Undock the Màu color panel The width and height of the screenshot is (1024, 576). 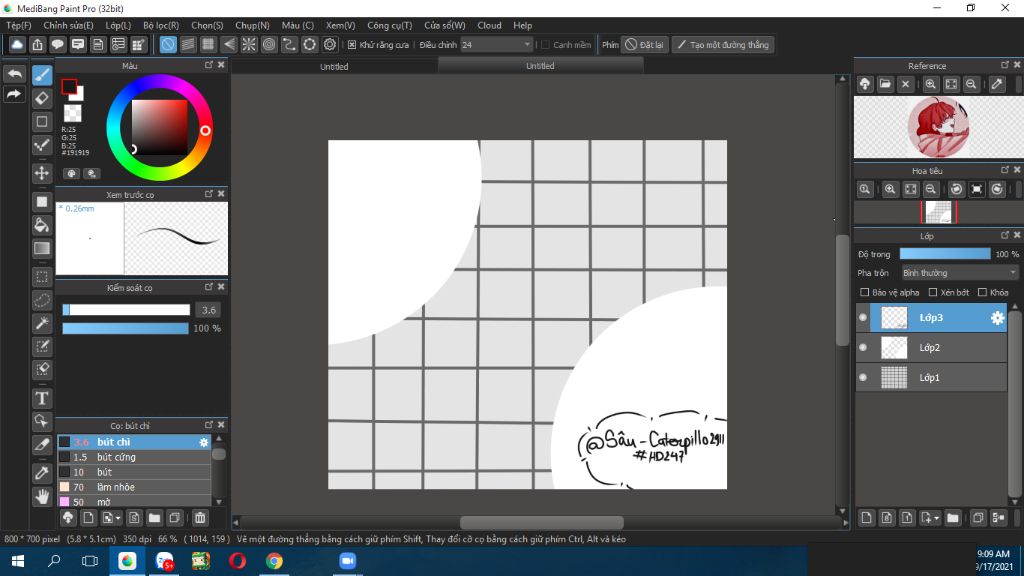click(x=209, y=65)
